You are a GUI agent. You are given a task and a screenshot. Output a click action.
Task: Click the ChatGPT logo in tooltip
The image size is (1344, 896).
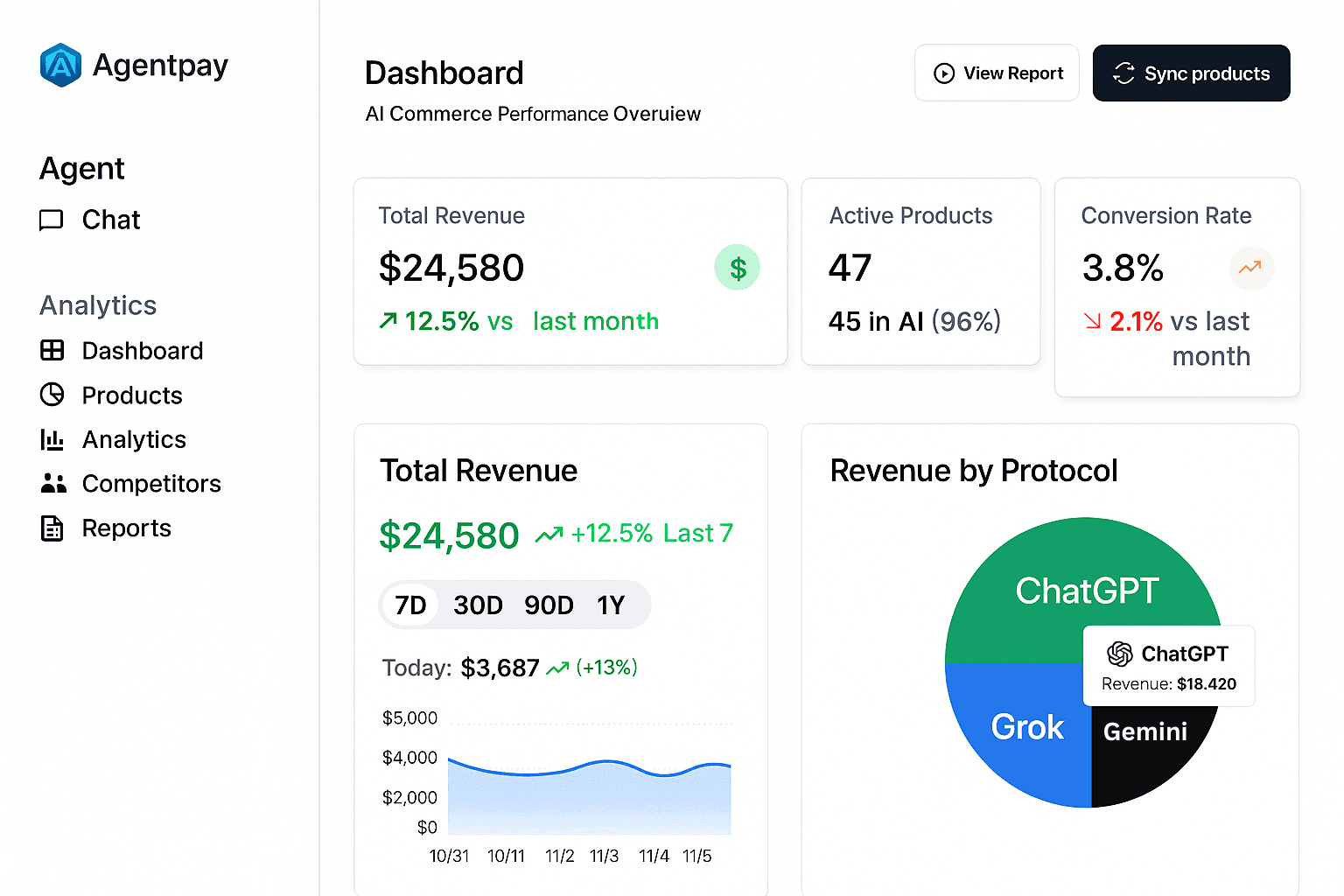1120,654
